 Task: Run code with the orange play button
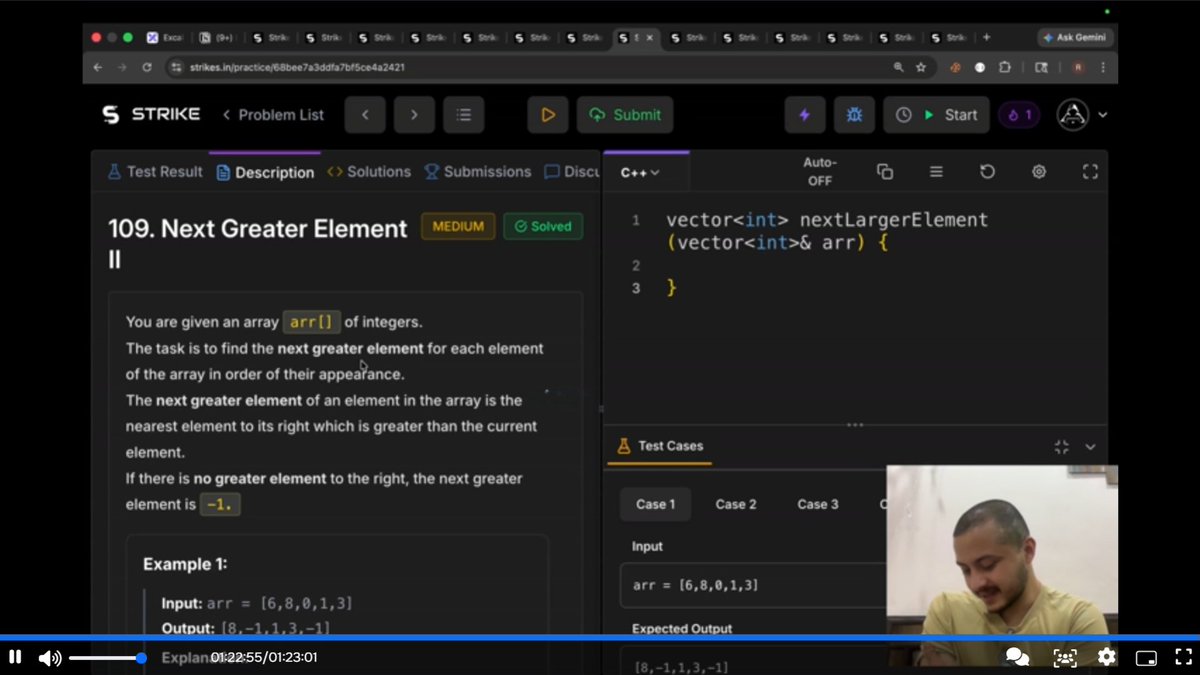(x=548, y=115)
